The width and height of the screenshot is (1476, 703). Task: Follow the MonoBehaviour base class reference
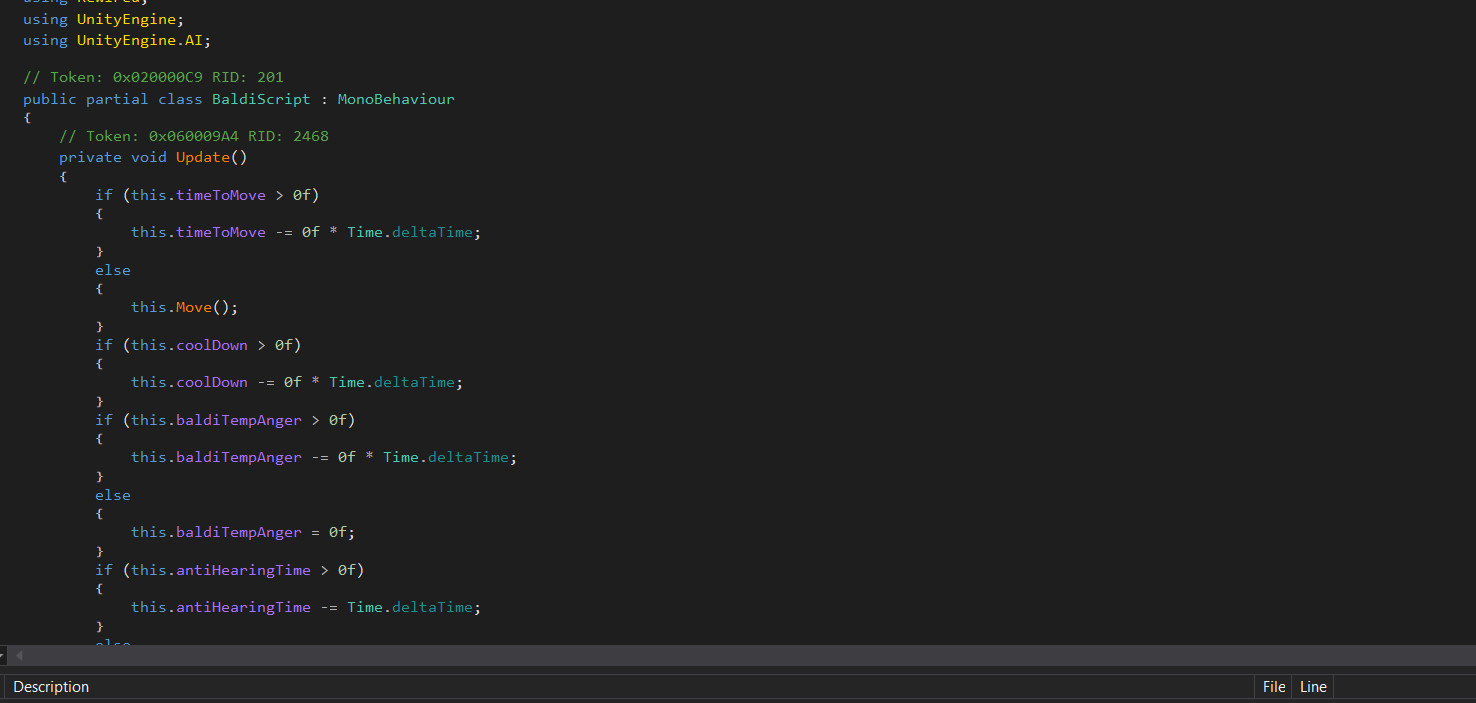[396, 99]
